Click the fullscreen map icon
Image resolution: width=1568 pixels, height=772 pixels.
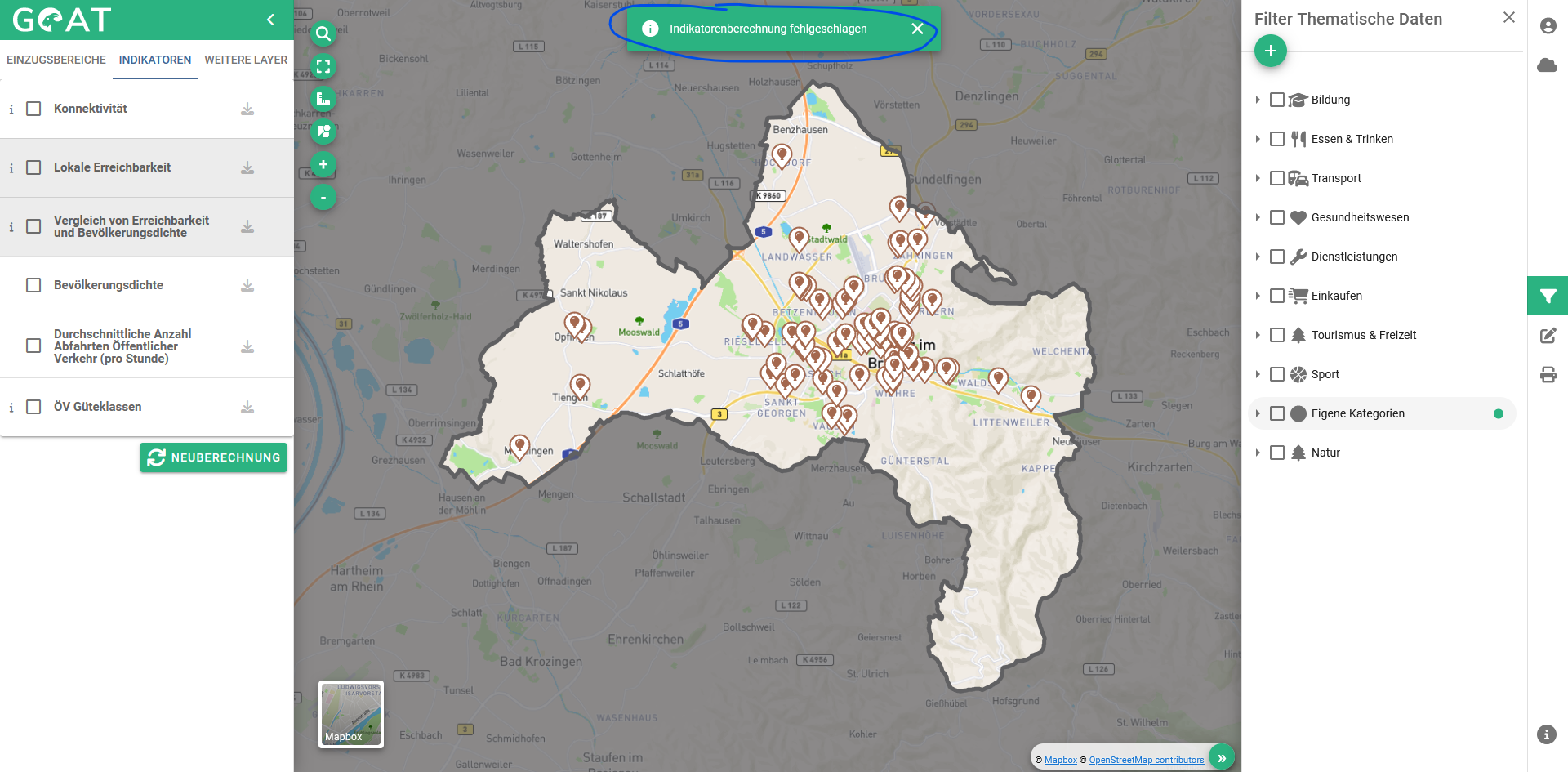click(x=323, y=67)
